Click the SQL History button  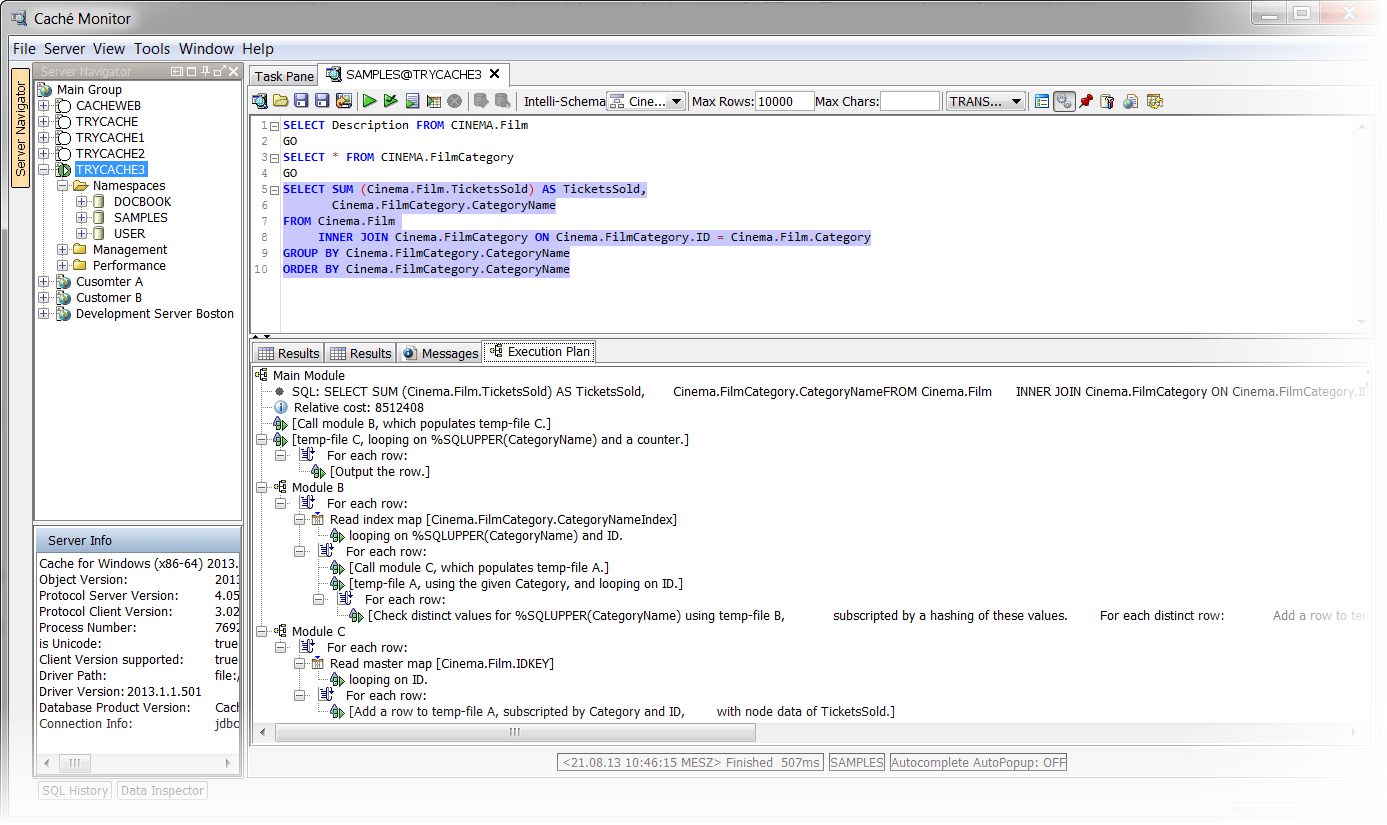(x=75, y=790)
